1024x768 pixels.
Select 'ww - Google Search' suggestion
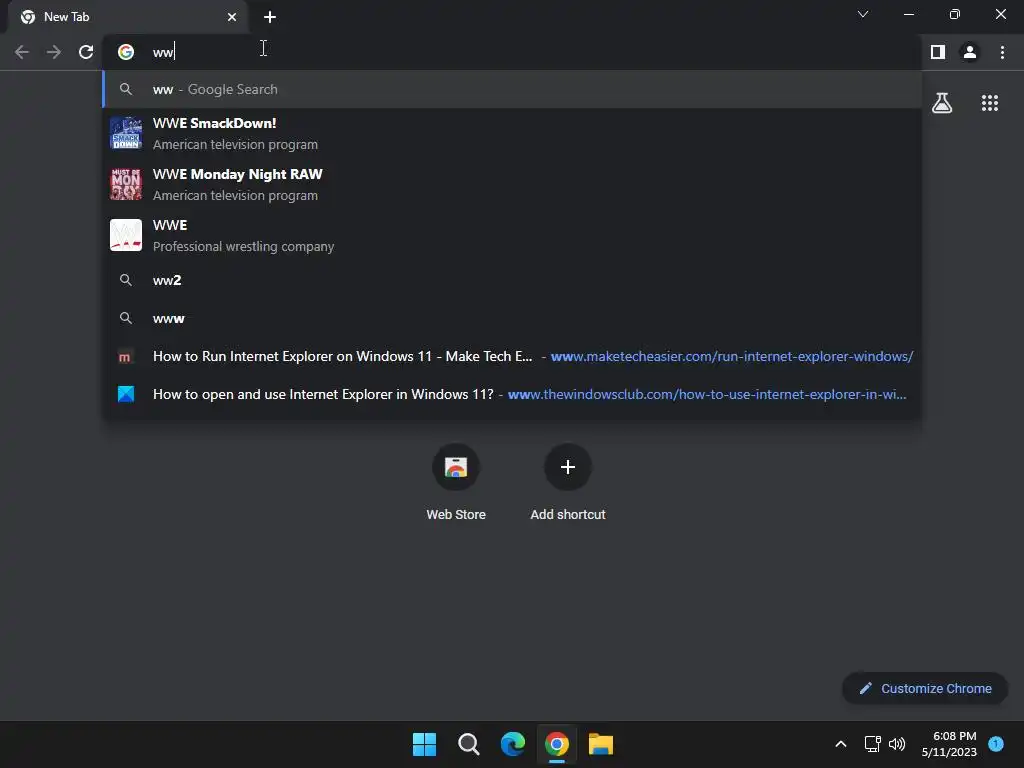512,89
